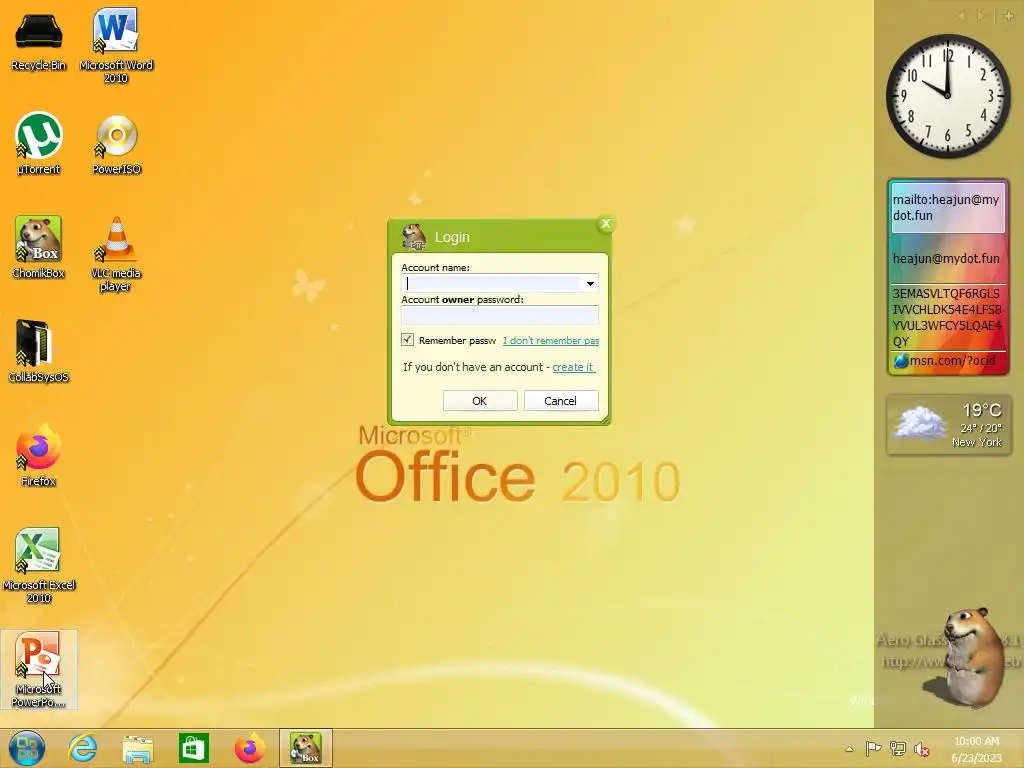Screen dimensions: 1024x768
Task: Select the Microsoft Word 2010 desktop icon
Action: pyautogui.click(x=116, y=46)
